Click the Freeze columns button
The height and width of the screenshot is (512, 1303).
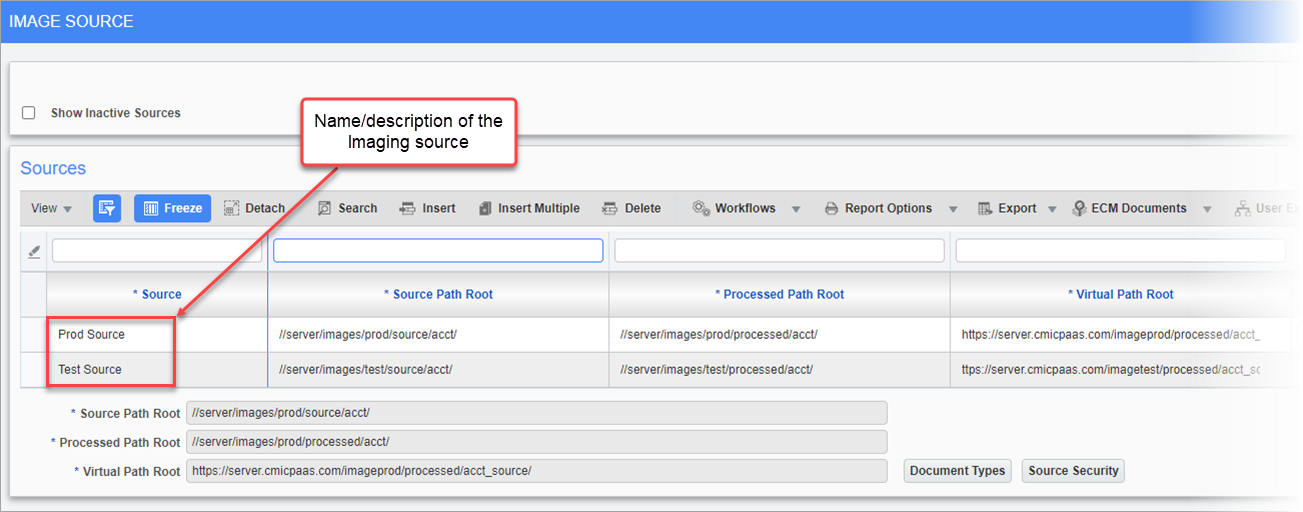pos(172,208)
